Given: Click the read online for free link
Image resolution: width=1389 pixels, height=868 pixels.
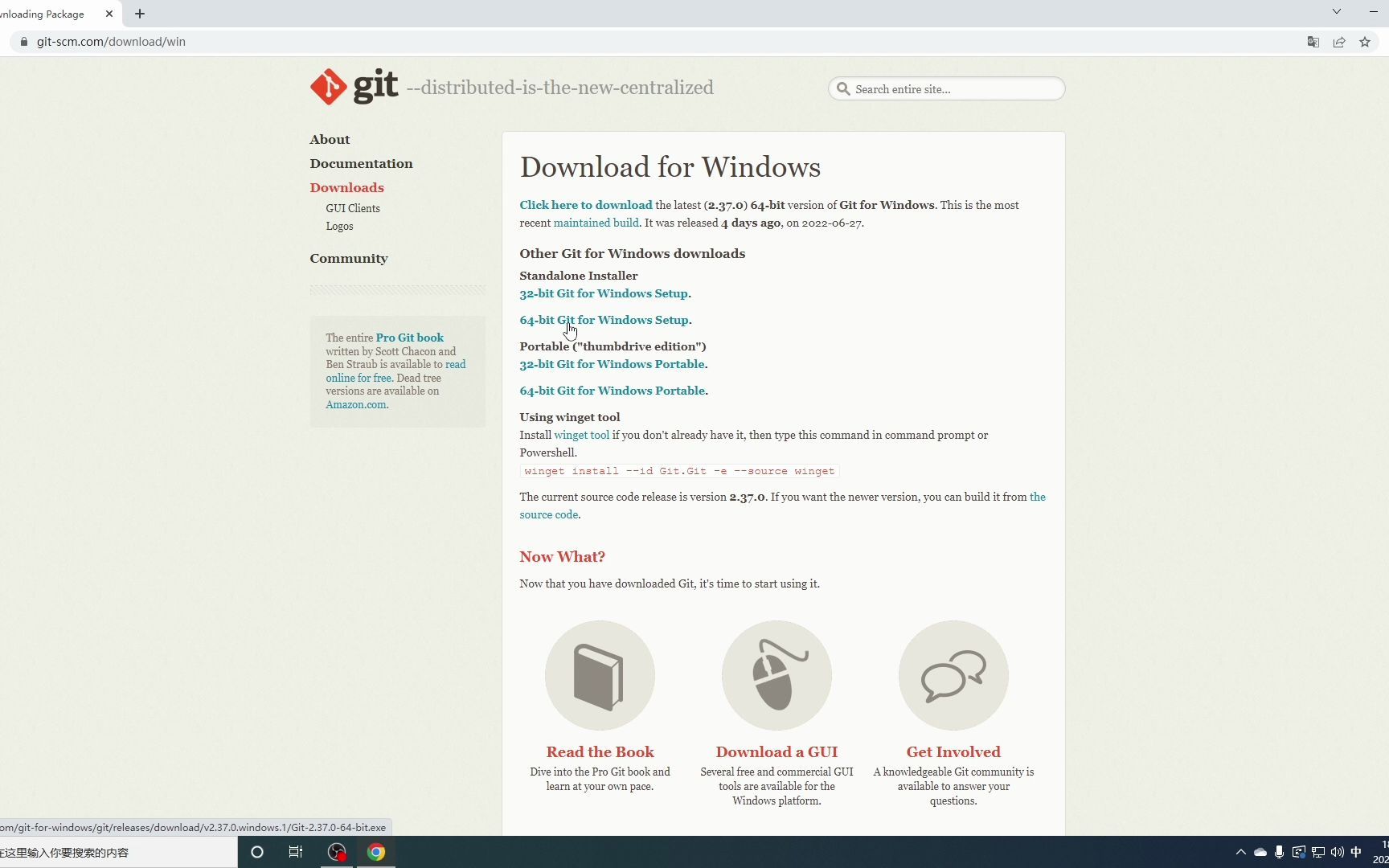Looking at the screenshot, I should pos(359,378).
